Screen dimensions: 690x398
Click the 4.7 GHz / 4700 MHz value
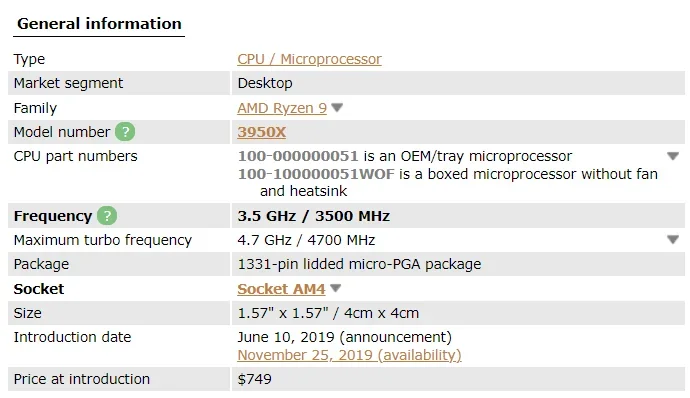[x=306, y=240]
